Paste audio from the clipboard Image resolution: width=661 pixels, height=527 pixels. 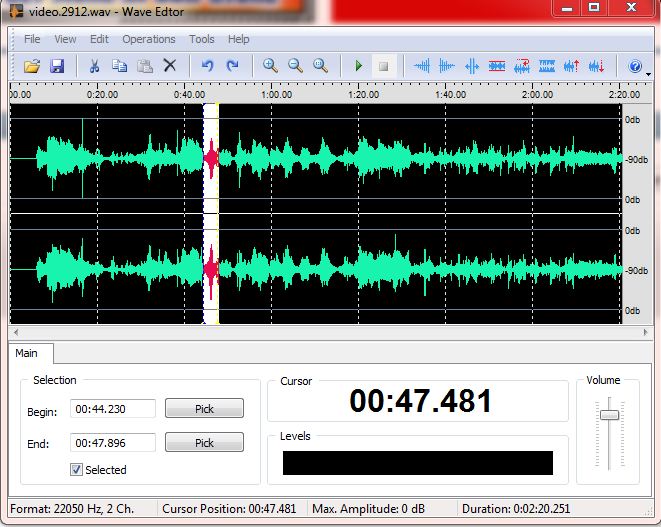tap(145, 66)
